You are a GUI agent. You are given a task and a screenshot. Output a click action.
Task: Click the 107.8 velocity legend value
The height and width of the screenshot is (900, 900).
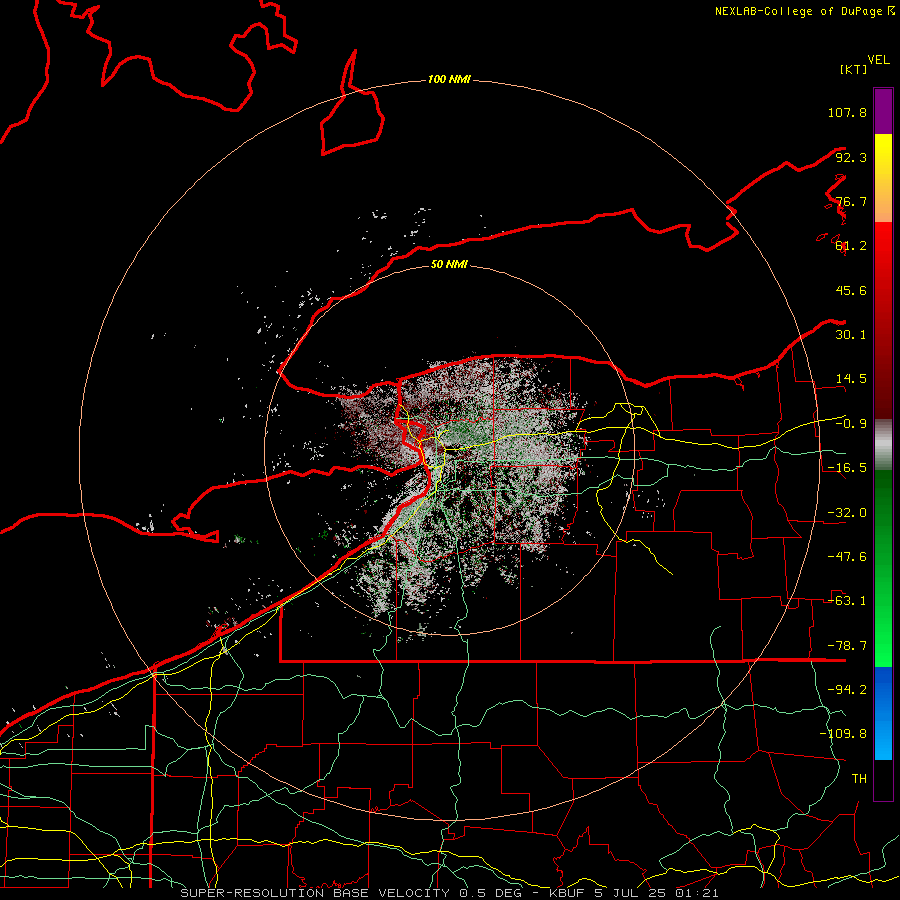click(847, 112)
